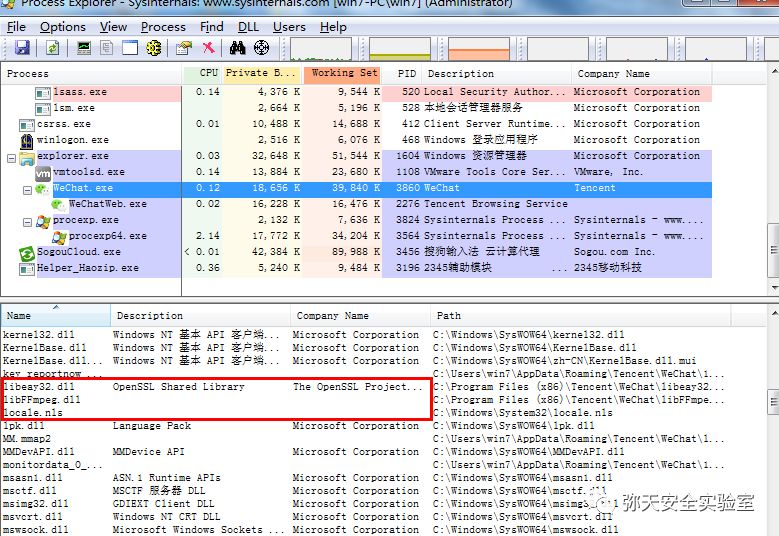
Task: Sort lower pane by Description column header
Action: click(200, 315)
